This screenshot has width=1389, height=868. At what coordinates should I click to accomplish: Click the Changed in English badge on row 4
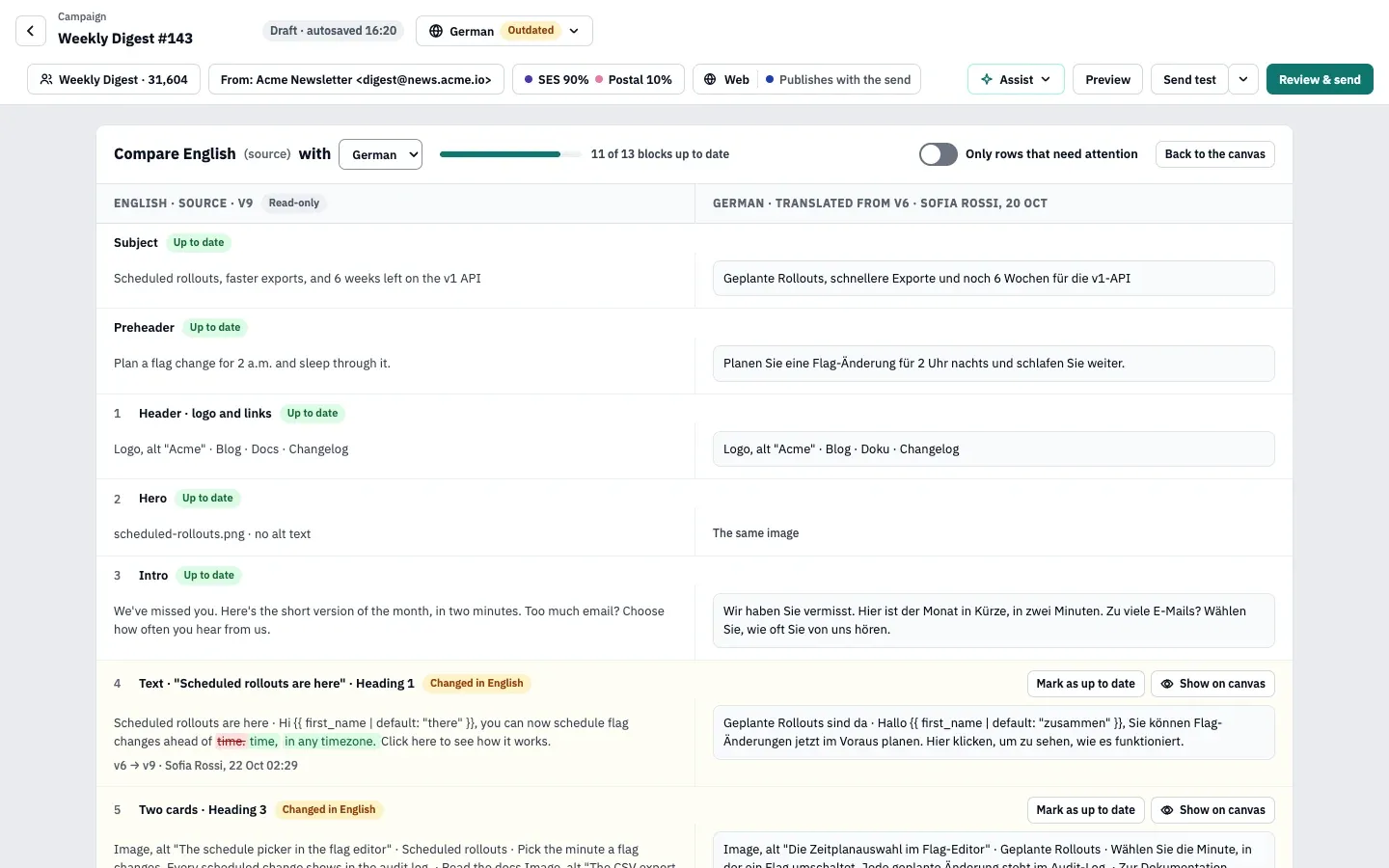477,683
